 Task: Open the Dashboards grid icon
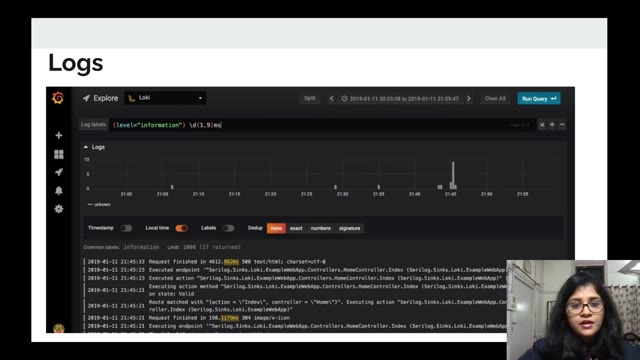pos(59,154)
